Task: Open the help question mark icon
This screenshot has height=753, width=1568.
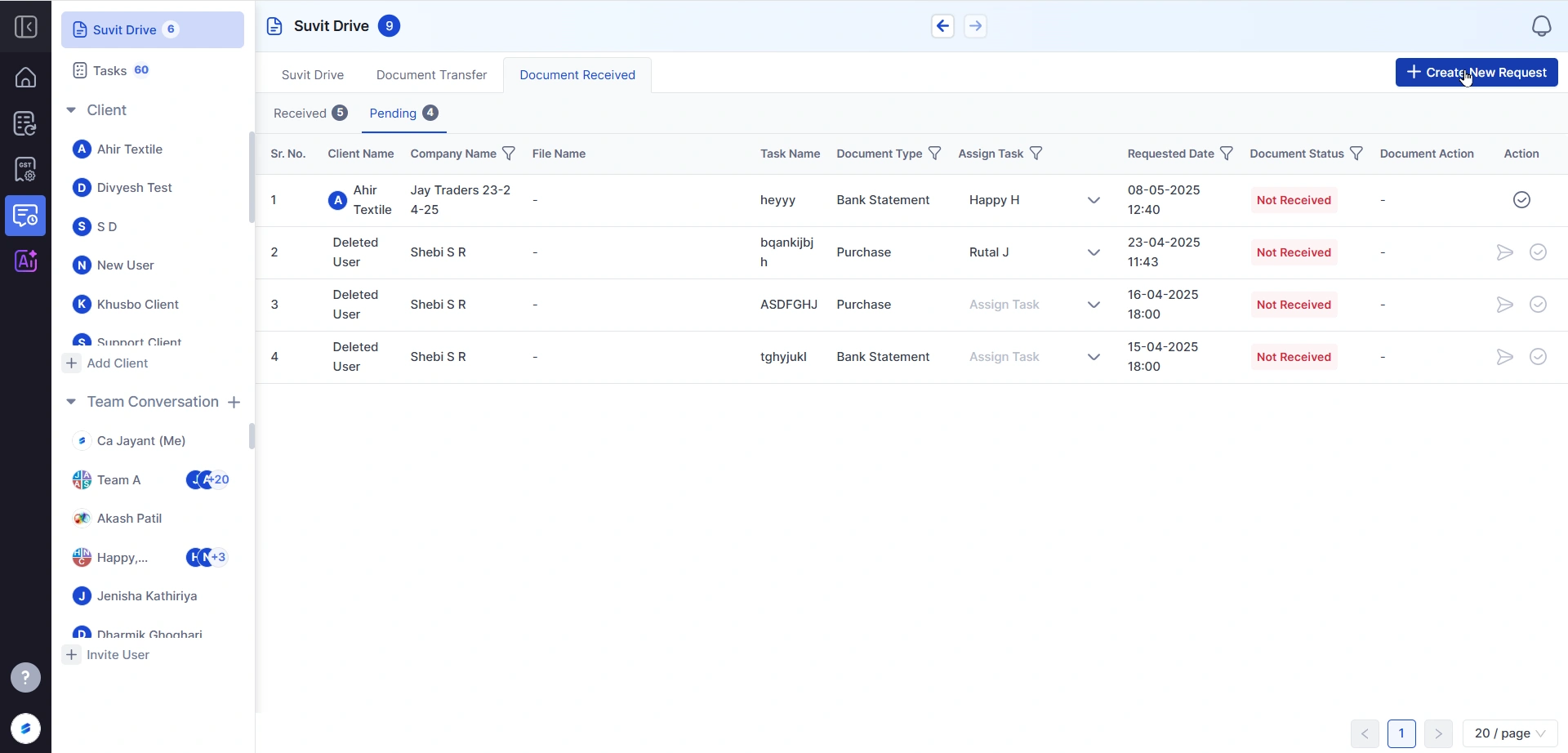Action: (x=25, y=677)
